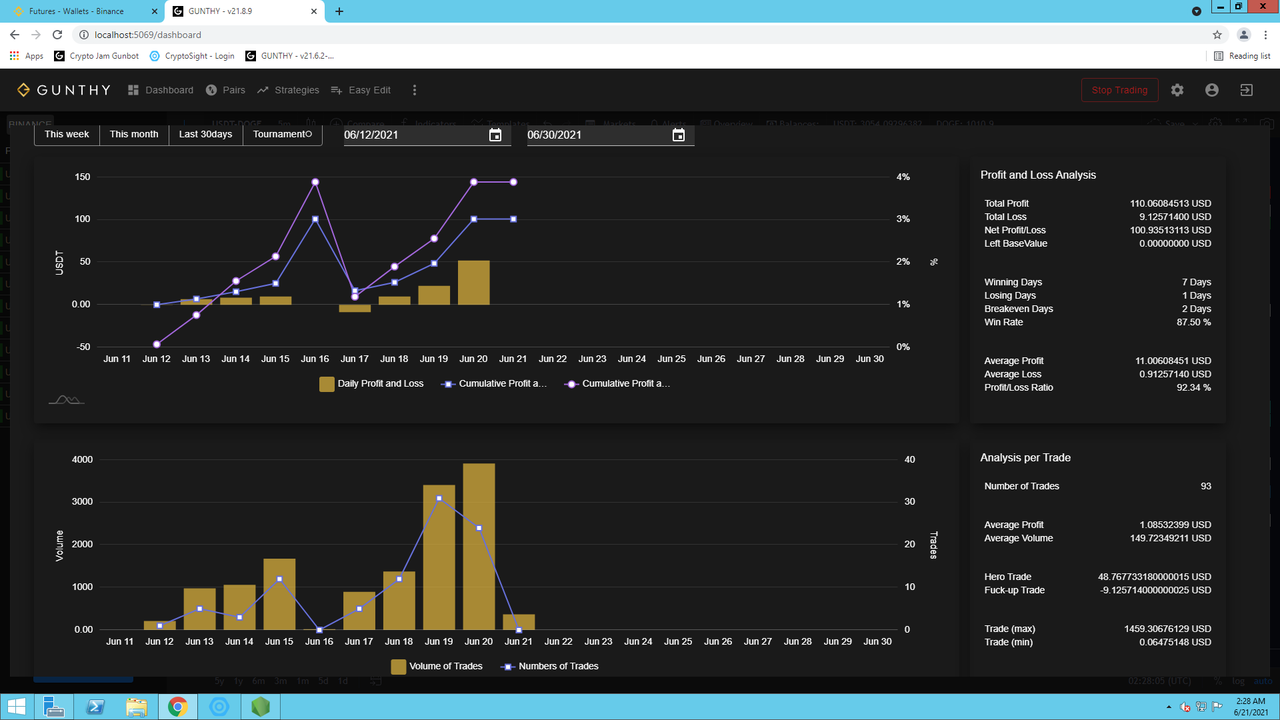This screenshot has width=1280, height=720.
Task: Toggle the Numbers of Trades legend
Action: [548, 666]
